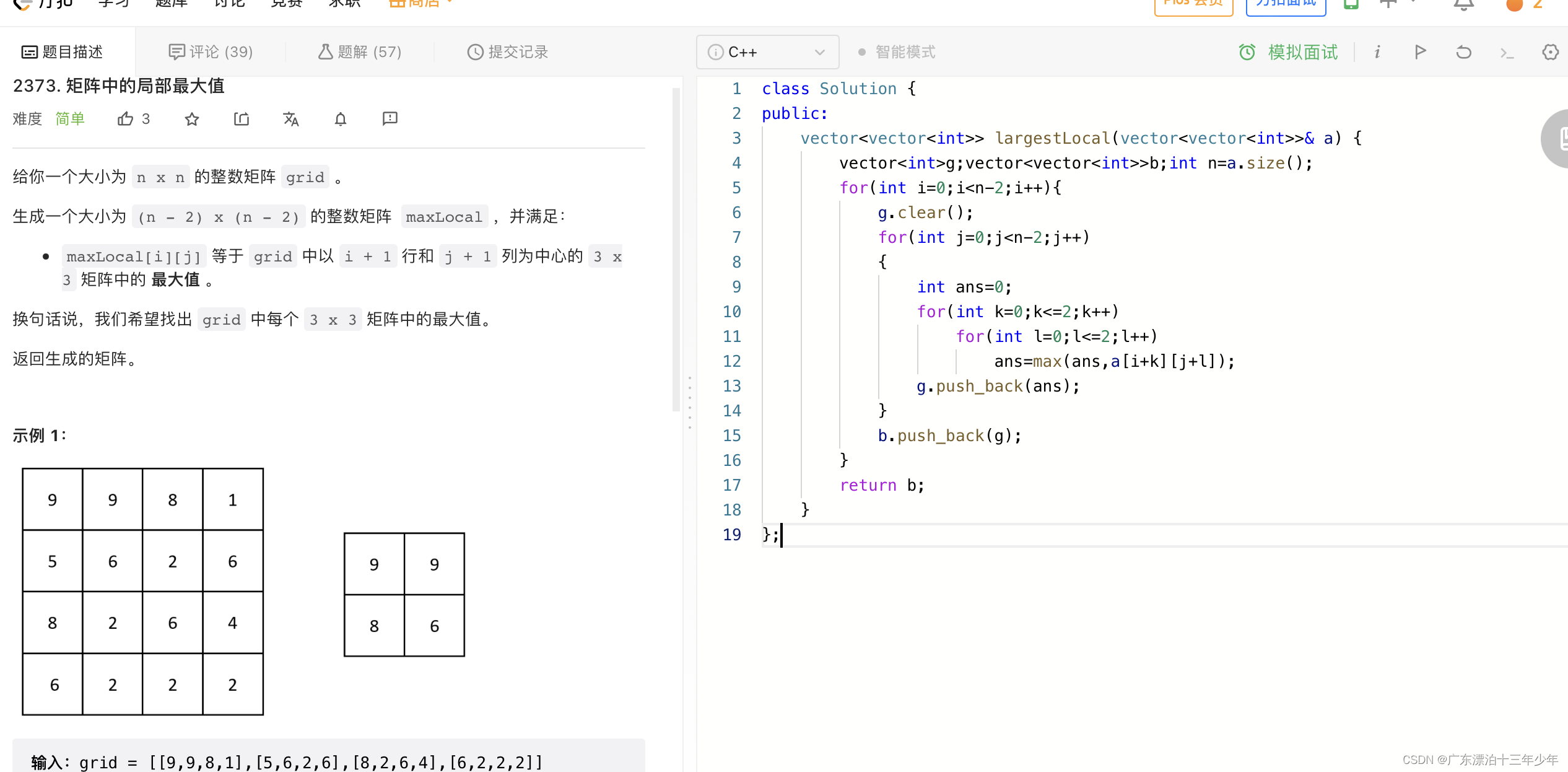
Task: Start 模拟面试 mock interview
Action: point(1289,52)
